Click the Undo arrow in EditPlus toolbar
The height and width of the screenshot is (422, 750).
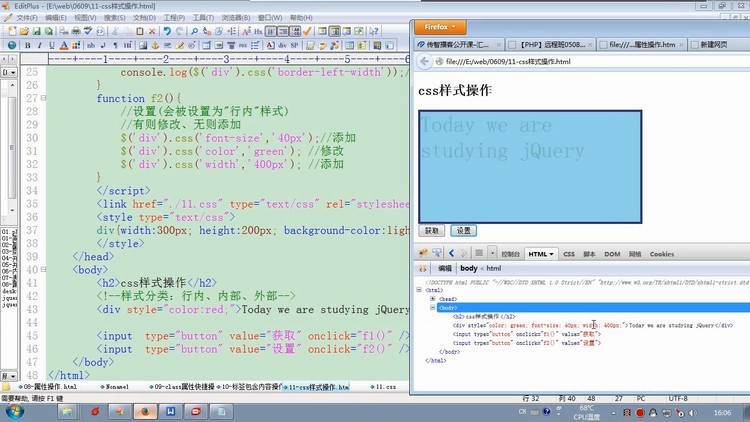pyautogui.click(x=167, y=31)
